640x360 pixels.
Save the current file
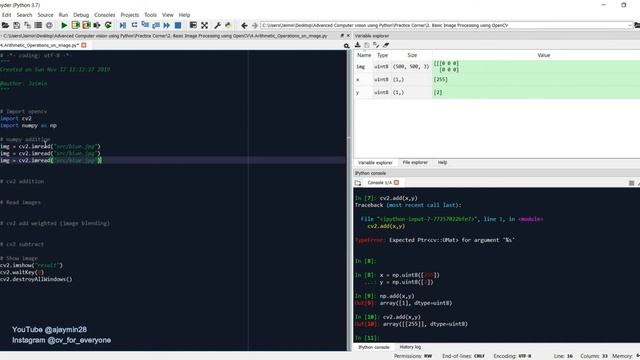[16, 25]
